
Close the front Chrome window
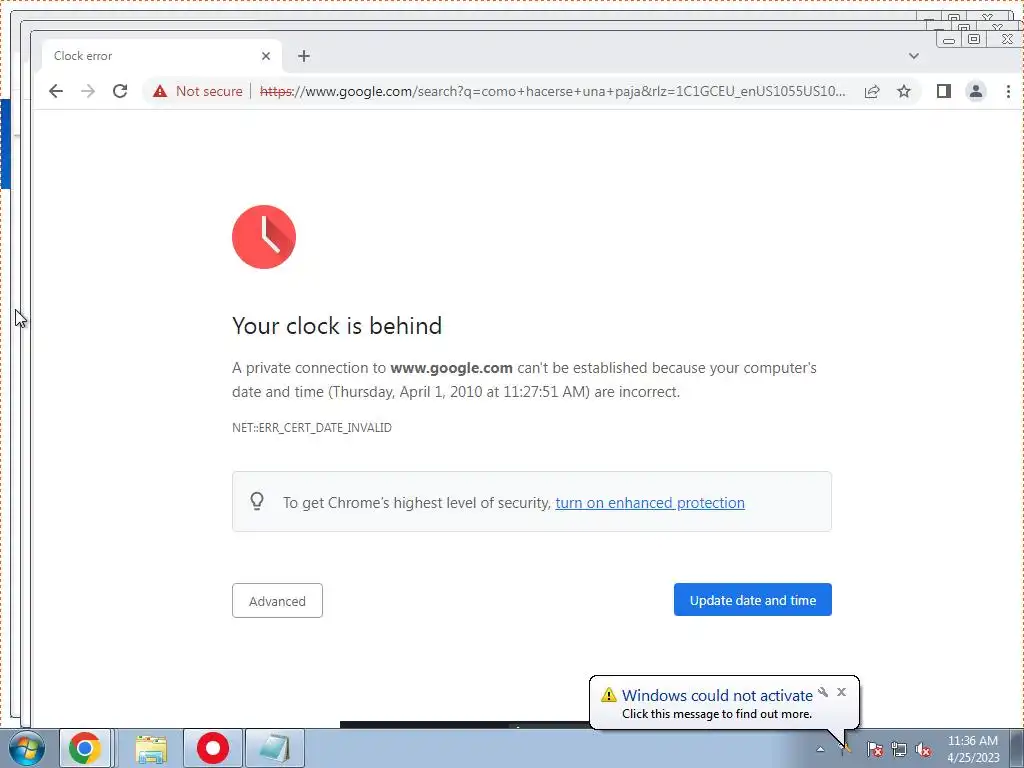tap(1006, 39)
